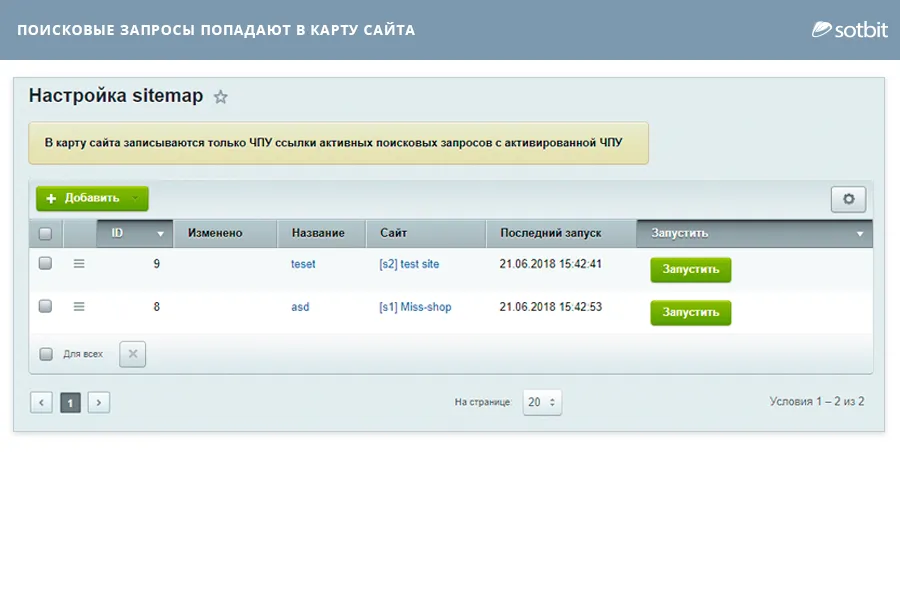The image size is (900, 600).
Task: Click the delete X button beside Для всех
Action: (x=133, y=354)
